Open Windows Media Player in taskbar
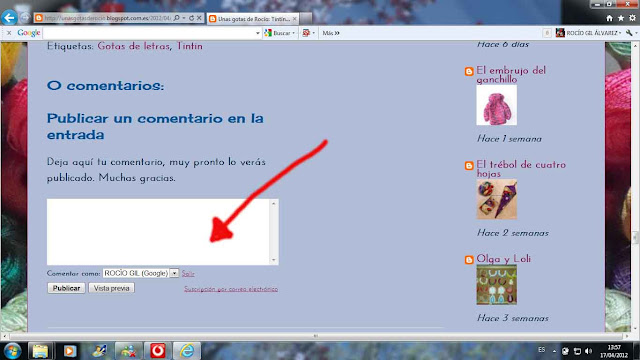Screen dimensions: 640x360 point(69,351)
